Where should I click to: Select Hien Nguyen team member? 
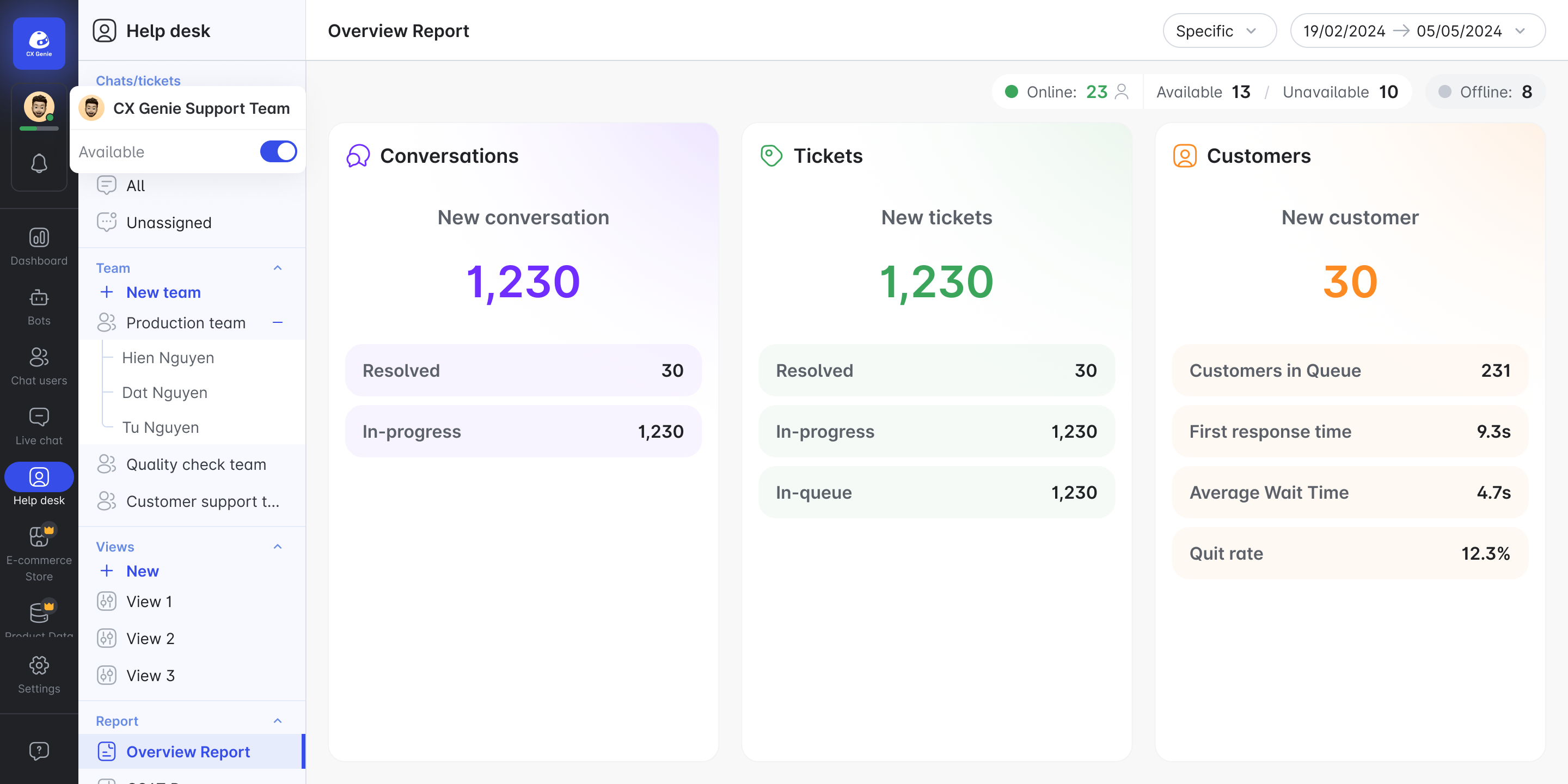tap(168, 358)
